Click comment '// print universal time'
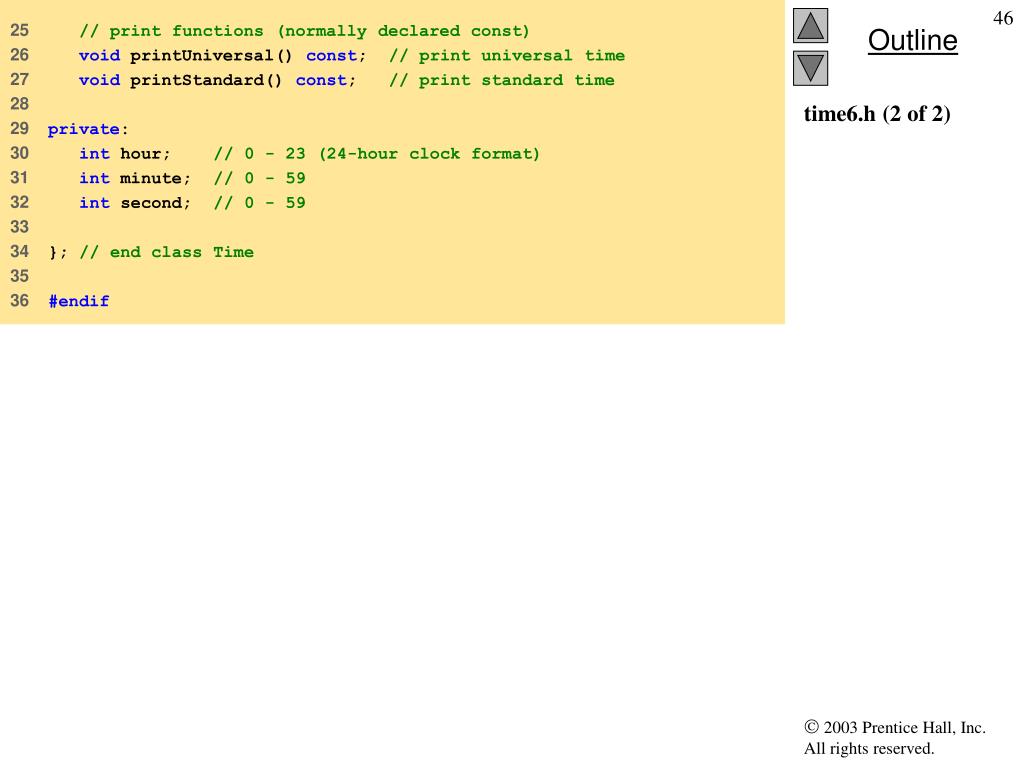Screen dimensions: 1024x768 507,56
